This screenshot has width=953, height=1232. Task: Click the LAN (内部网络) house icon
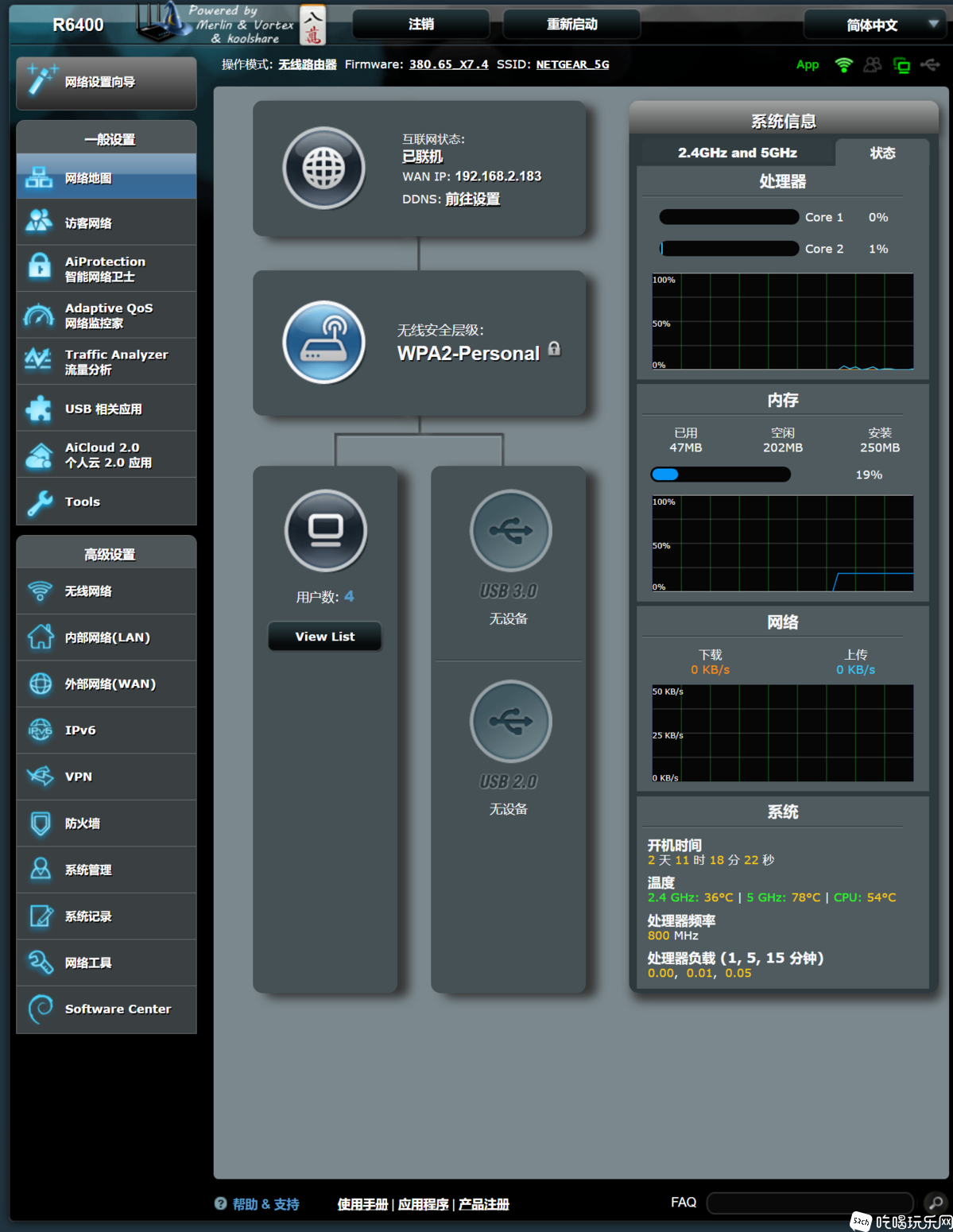(40, 637)
